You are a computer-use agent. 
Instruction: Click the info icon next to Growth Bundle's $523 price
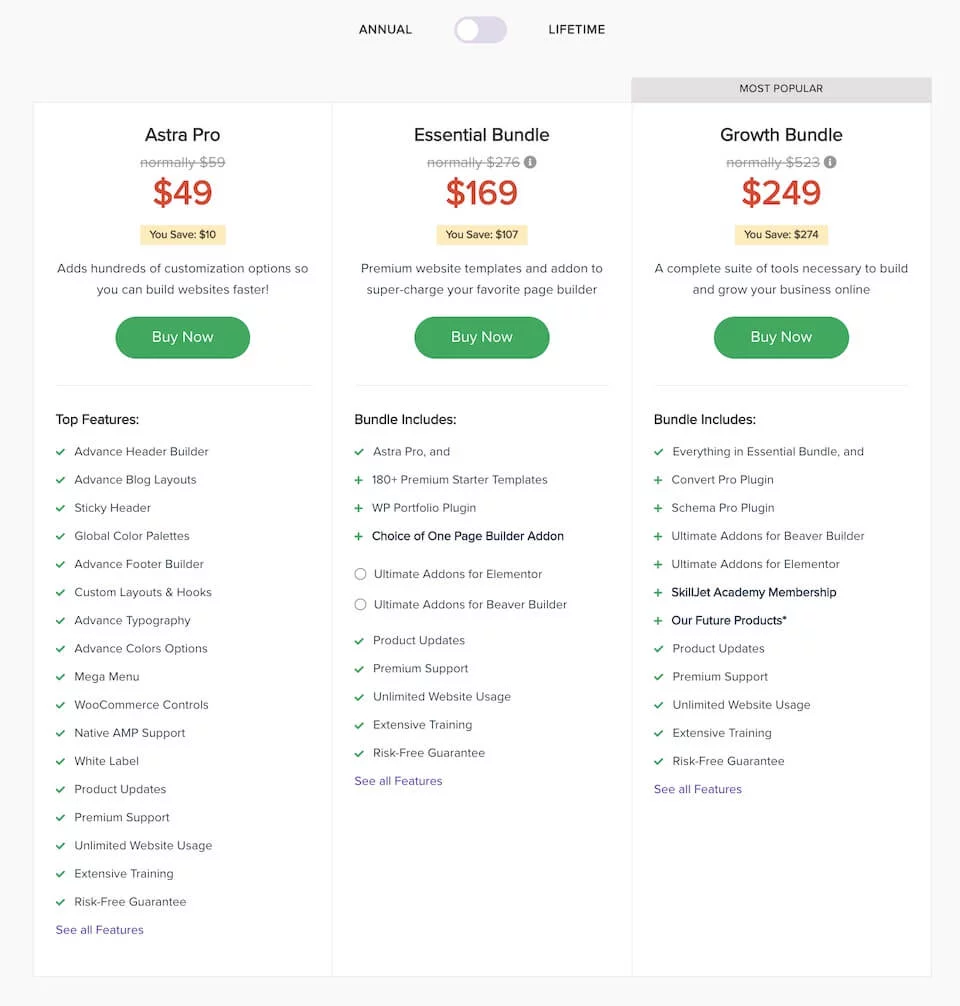(828, 162)
